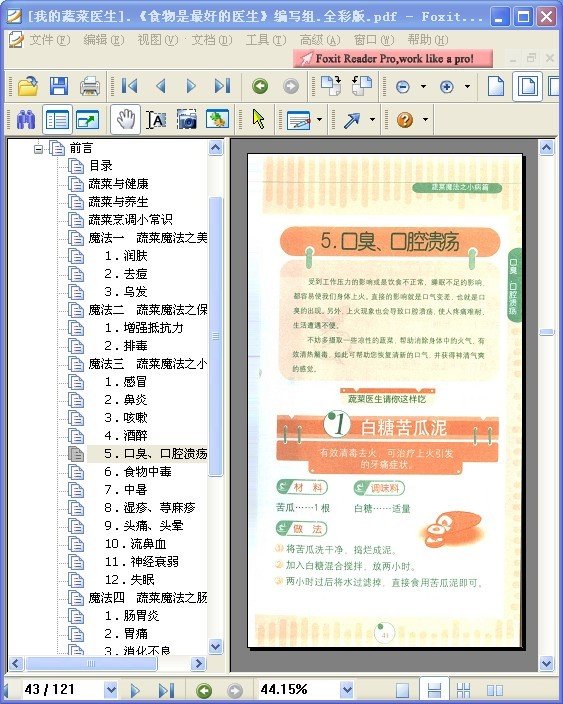Open the Typewriter tool dropdown arrow

pos(320,120)
